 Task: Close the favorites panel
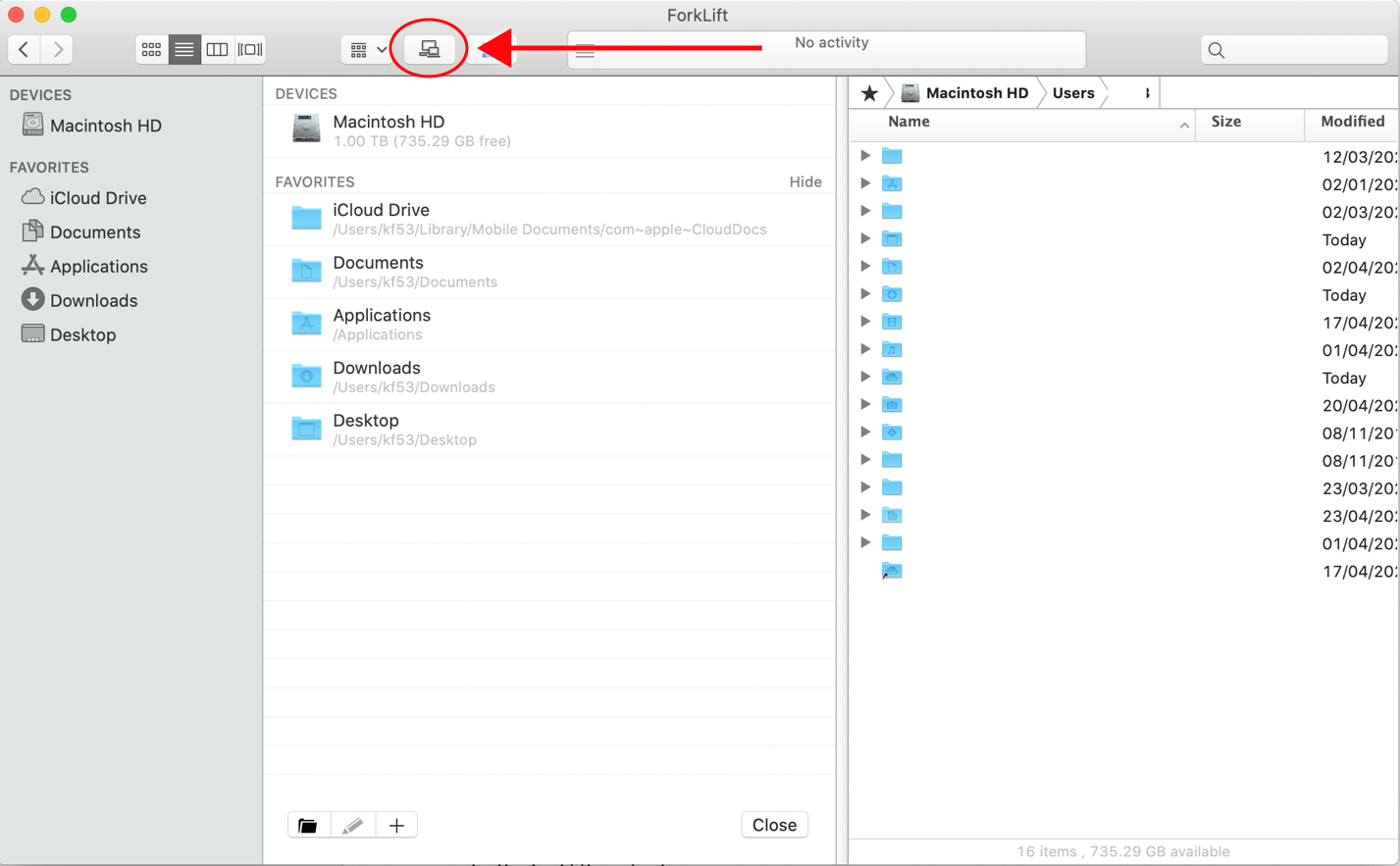point(774,826)
